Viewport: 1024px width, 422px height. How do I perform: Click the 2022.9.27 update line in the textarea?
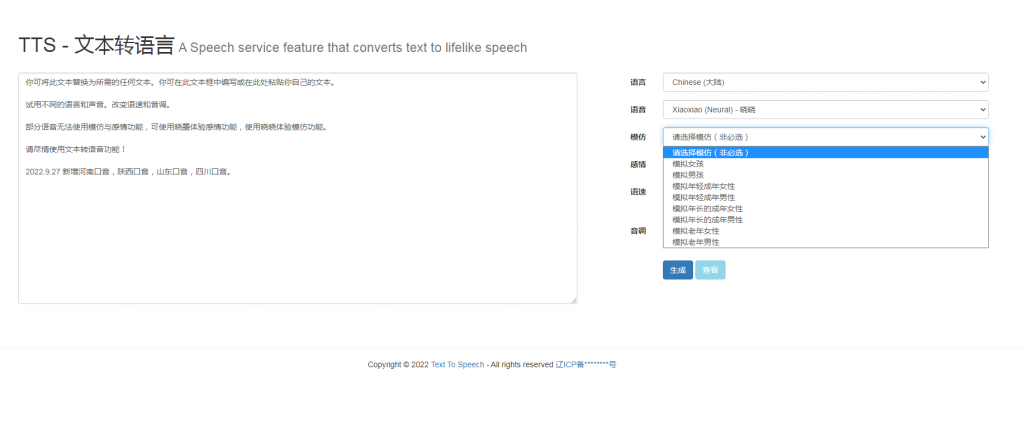(129, 172)
